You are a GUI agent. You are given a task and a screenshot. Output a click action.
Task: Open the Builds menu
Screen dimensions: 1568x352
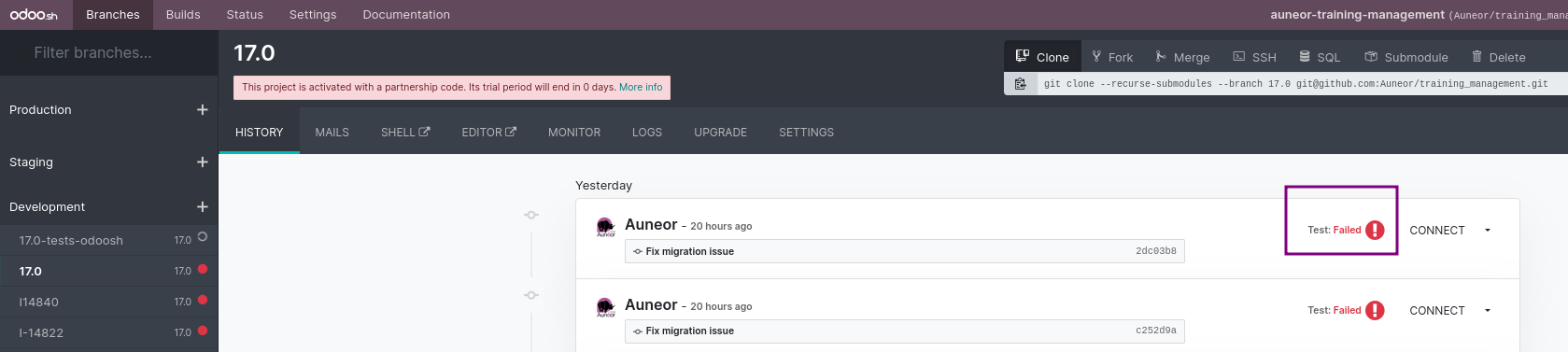point(183,15)
